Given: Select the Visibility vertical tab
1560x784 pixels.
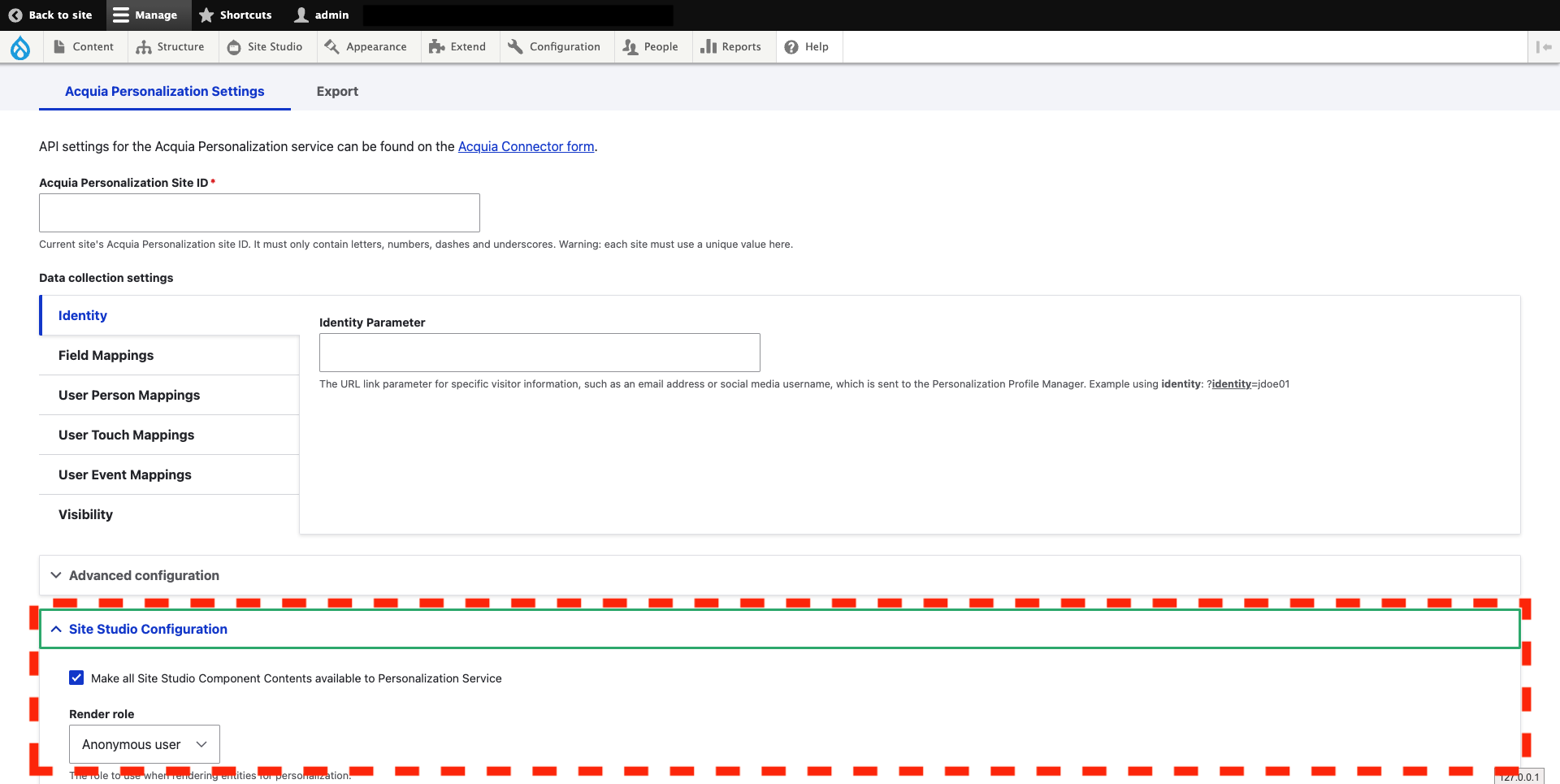Looking at the screenshot, I should [x=170, y=514].
